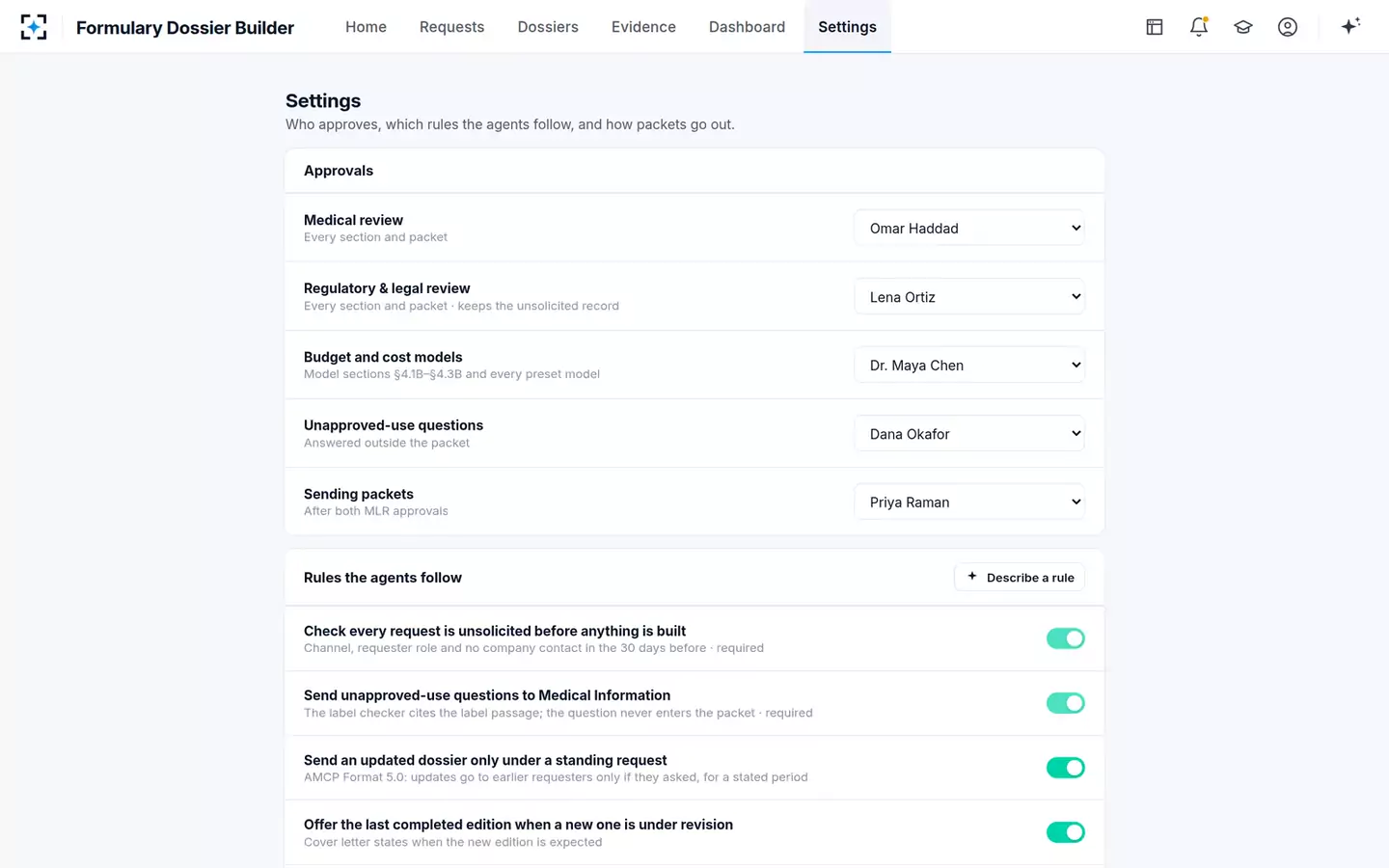
Task: Open the Medical review approver dropdown
Action: [969, 229]
